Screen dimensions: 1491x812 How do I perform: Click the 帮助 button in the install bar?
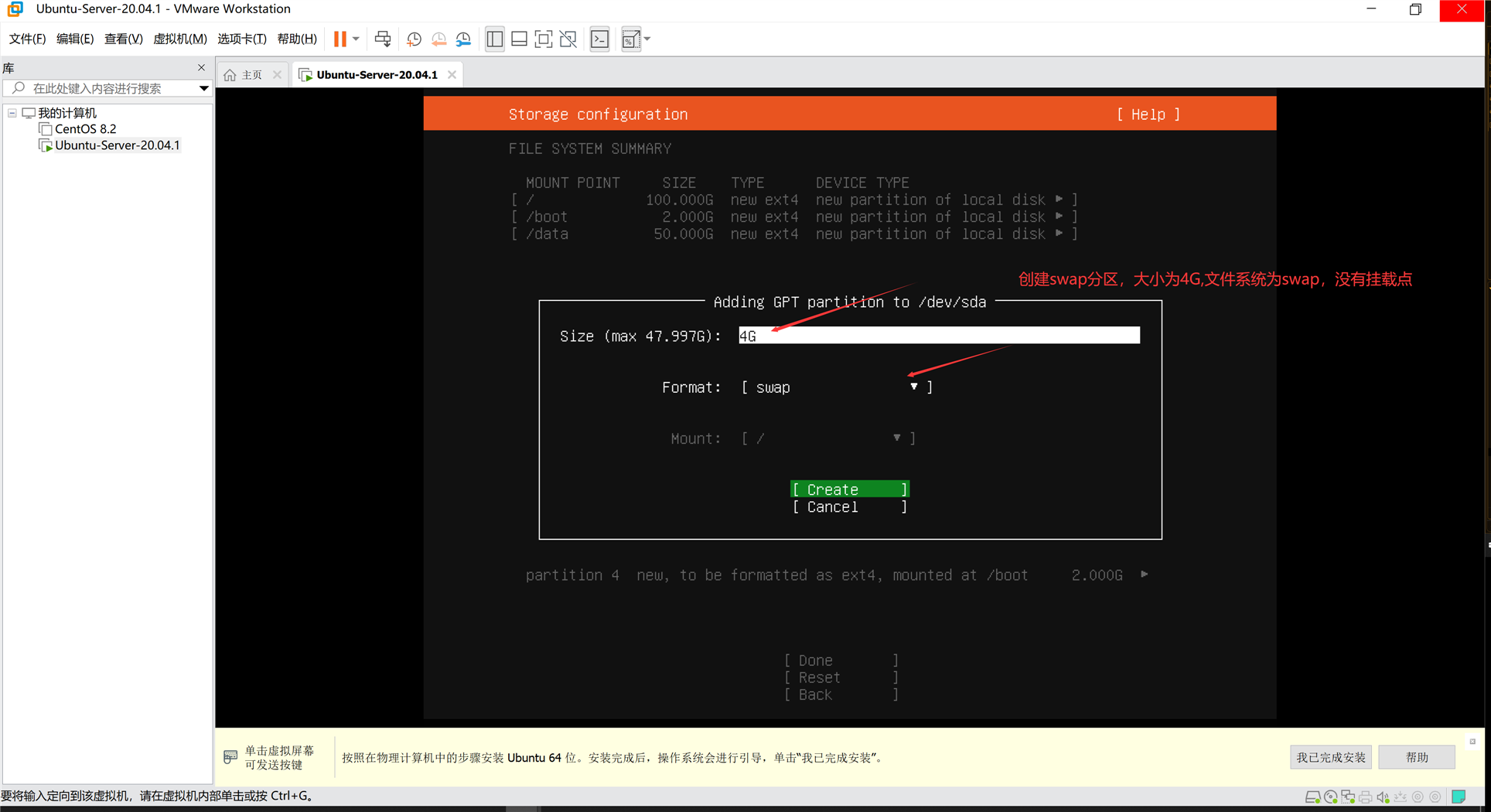(1417, 757)
